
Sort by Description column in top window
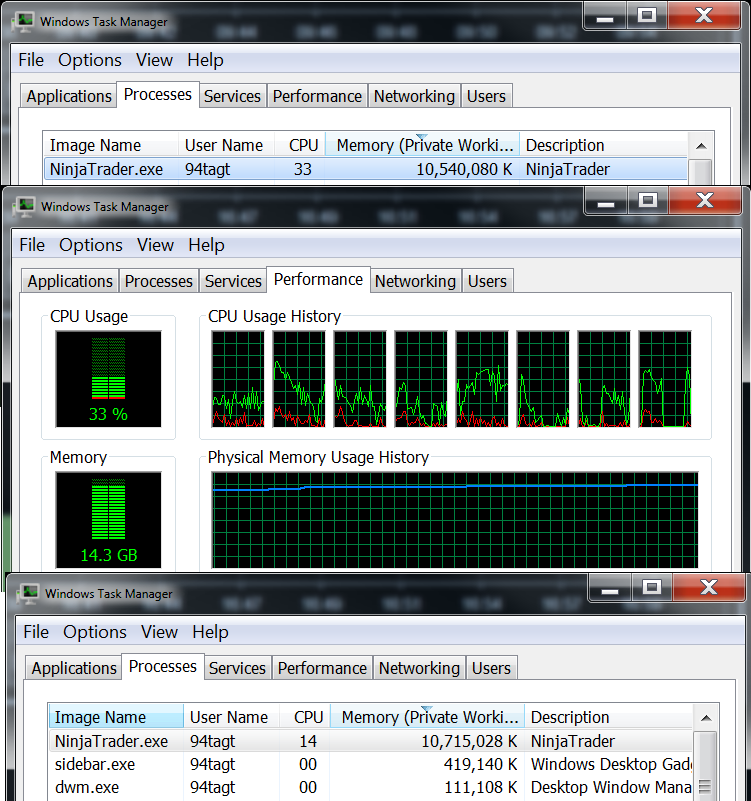click(603, 145)
